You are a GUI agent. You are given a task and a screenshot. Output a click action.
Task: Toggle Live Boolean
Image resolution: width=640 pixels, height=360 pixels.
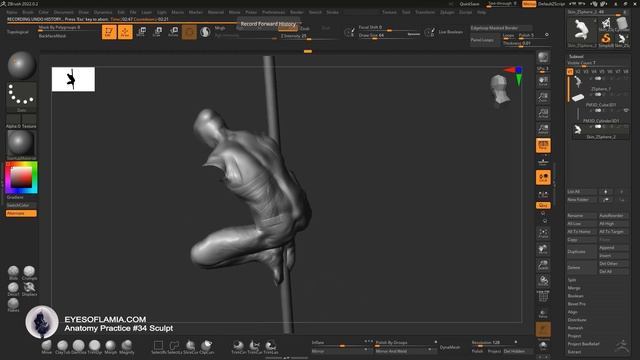[450, 32]
